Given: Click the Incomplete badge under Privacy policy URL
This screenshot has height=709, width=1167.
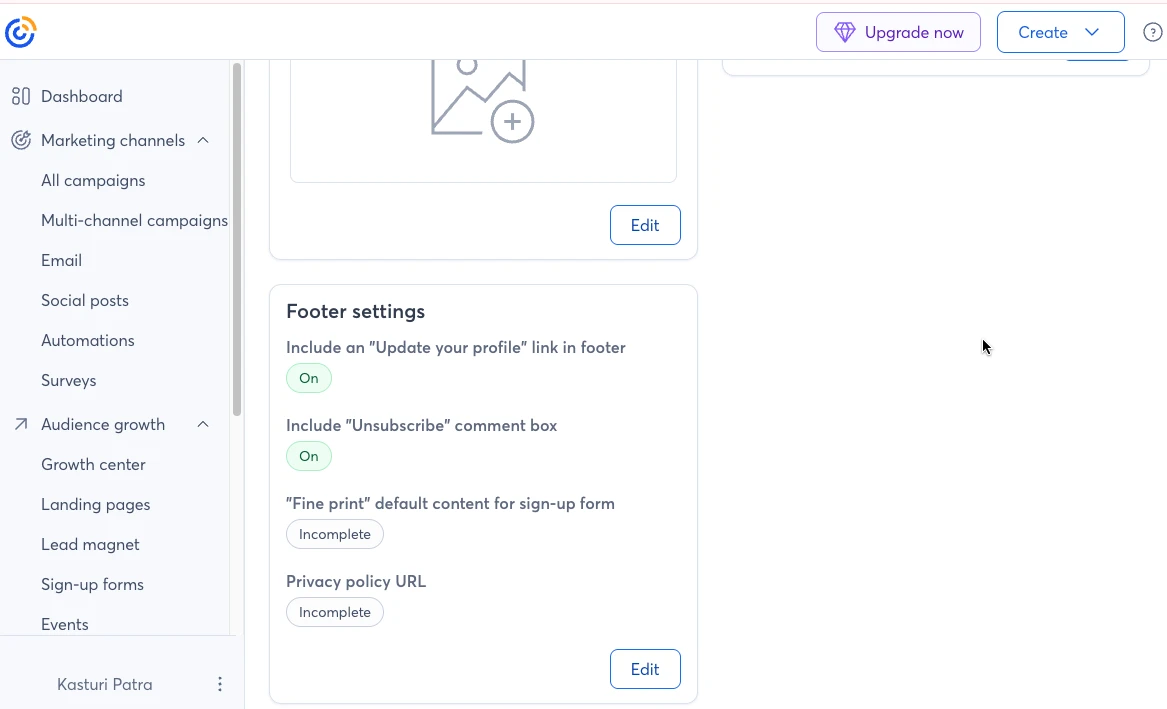Looking at the screenshot, I should point(335,612).
